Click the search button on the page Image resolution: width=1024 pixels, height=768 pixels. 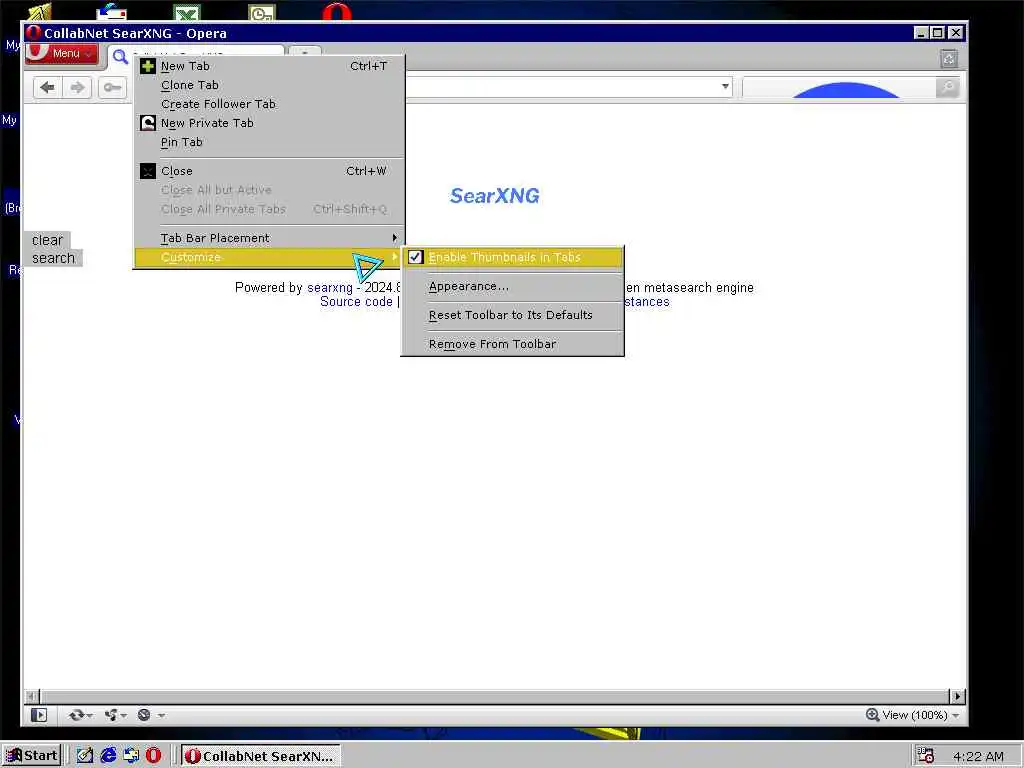[x=54, y=258]
